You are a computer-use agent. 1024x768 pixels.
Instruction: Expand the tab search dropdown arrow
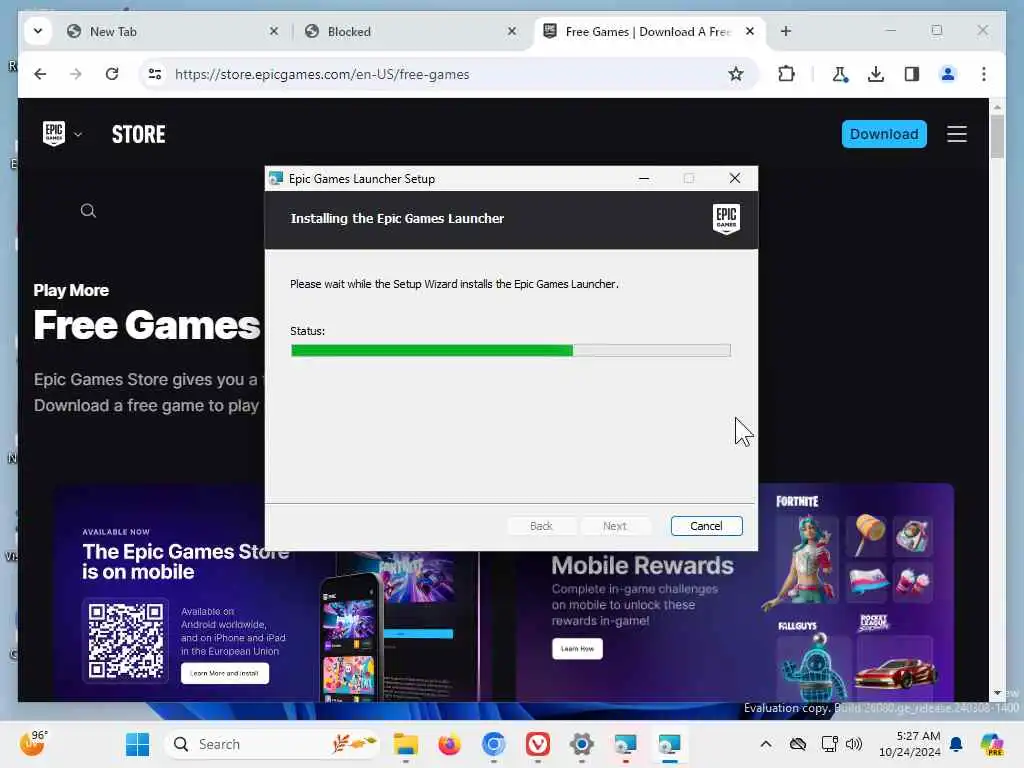(x=38, y=31)
